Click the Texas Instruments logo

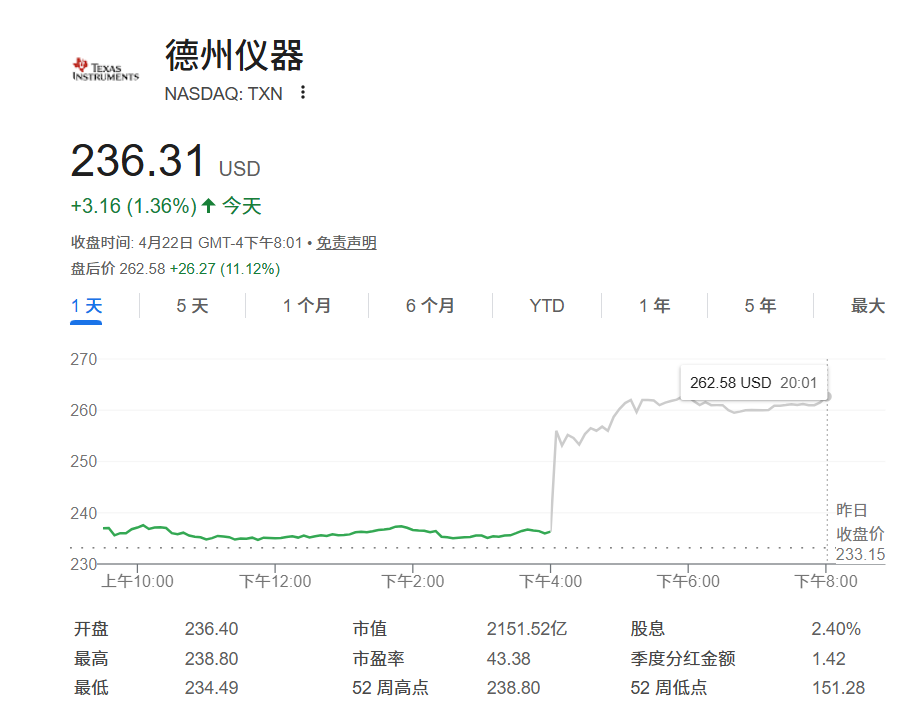coord(105,69)
